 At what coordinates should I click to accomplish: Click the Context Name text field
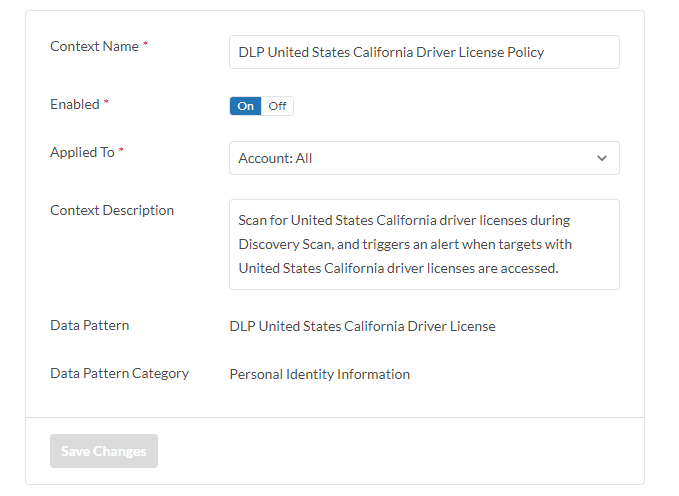(424, 52)
